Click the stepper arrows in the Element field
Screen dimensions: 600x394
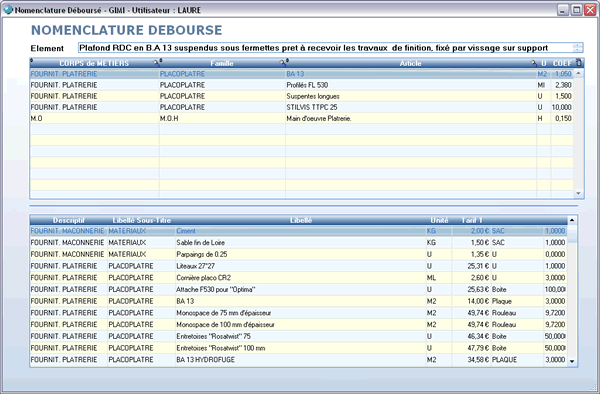coord(578,48)
